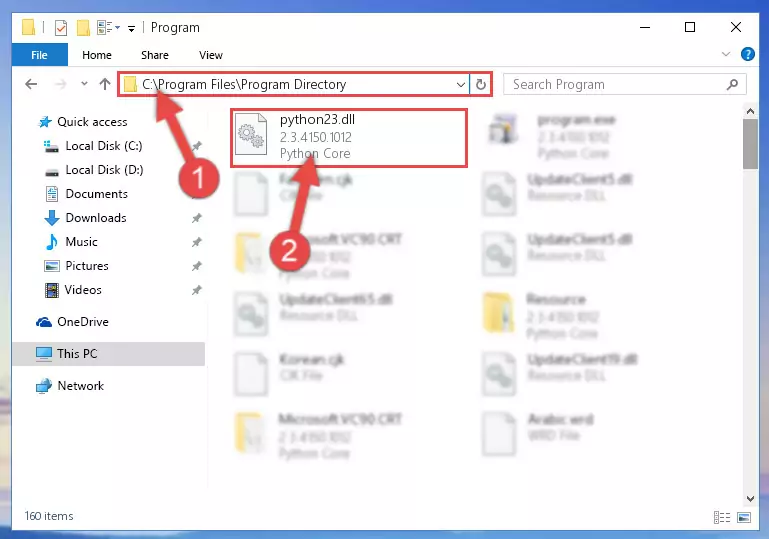This screenshot has height=539, width=769.
Task: Open the File menu
Action: (39, 55)
